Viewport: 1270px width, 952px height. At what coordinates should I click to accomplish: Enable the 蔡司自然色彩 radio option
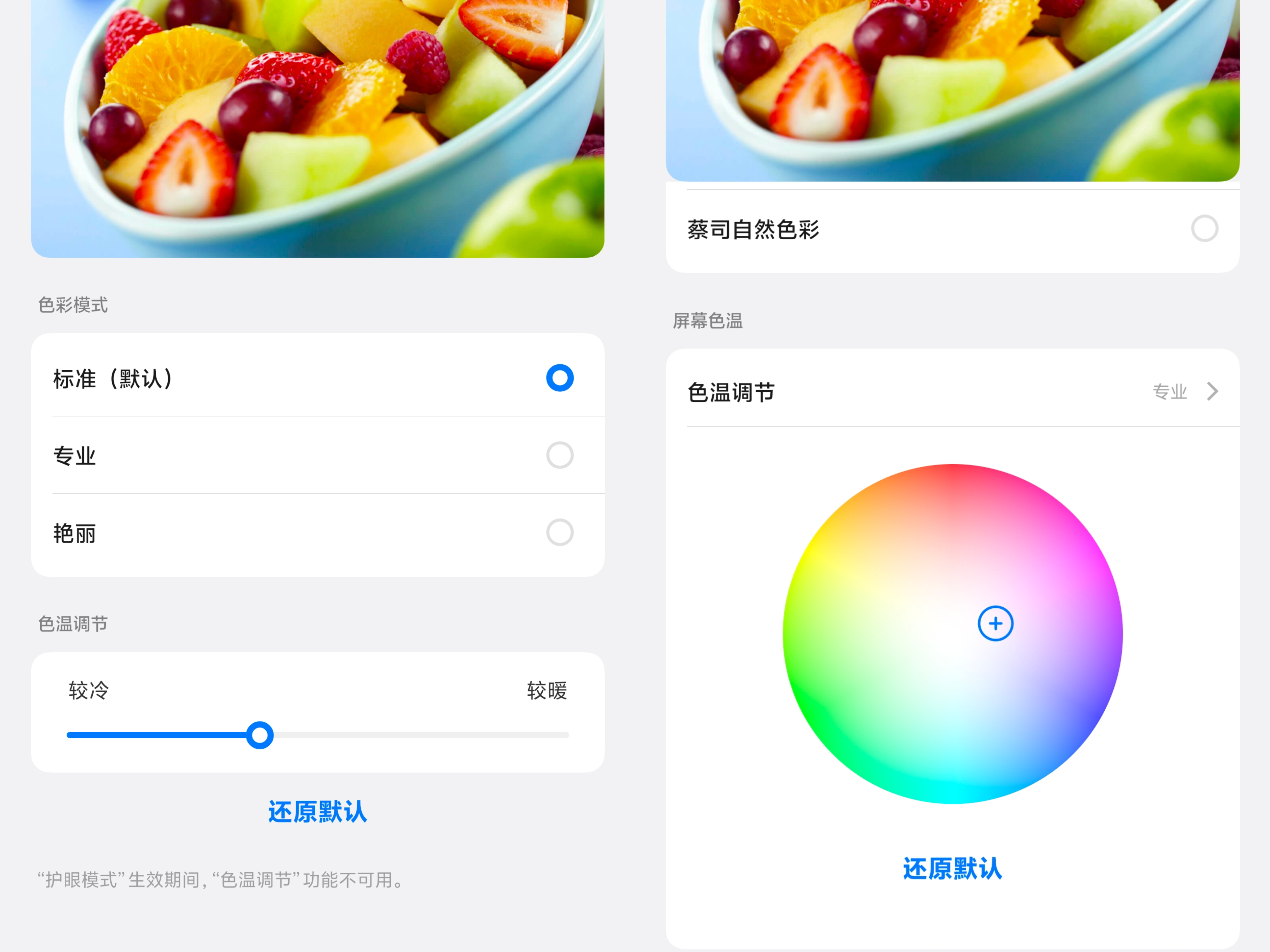tap(1205, 229)
